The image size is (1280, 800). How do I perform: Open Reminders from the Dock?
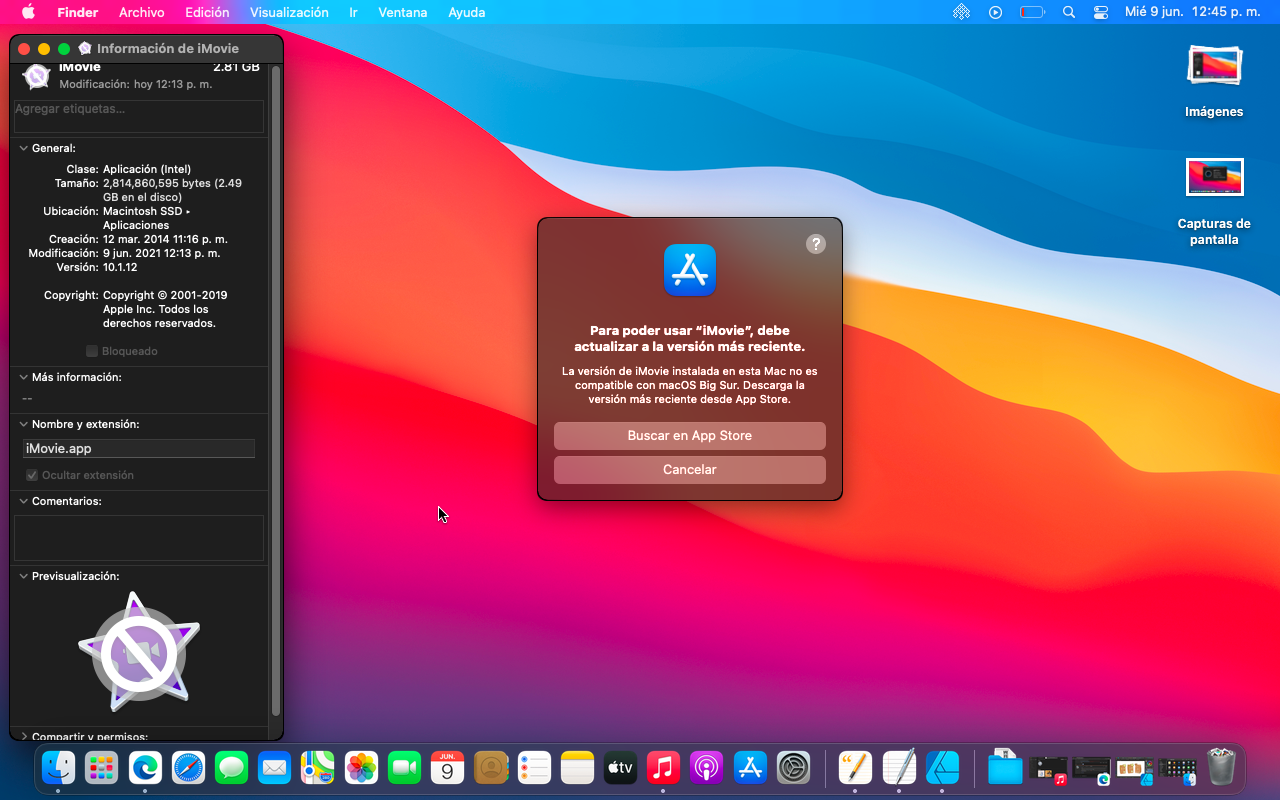[x=534, y=768]
